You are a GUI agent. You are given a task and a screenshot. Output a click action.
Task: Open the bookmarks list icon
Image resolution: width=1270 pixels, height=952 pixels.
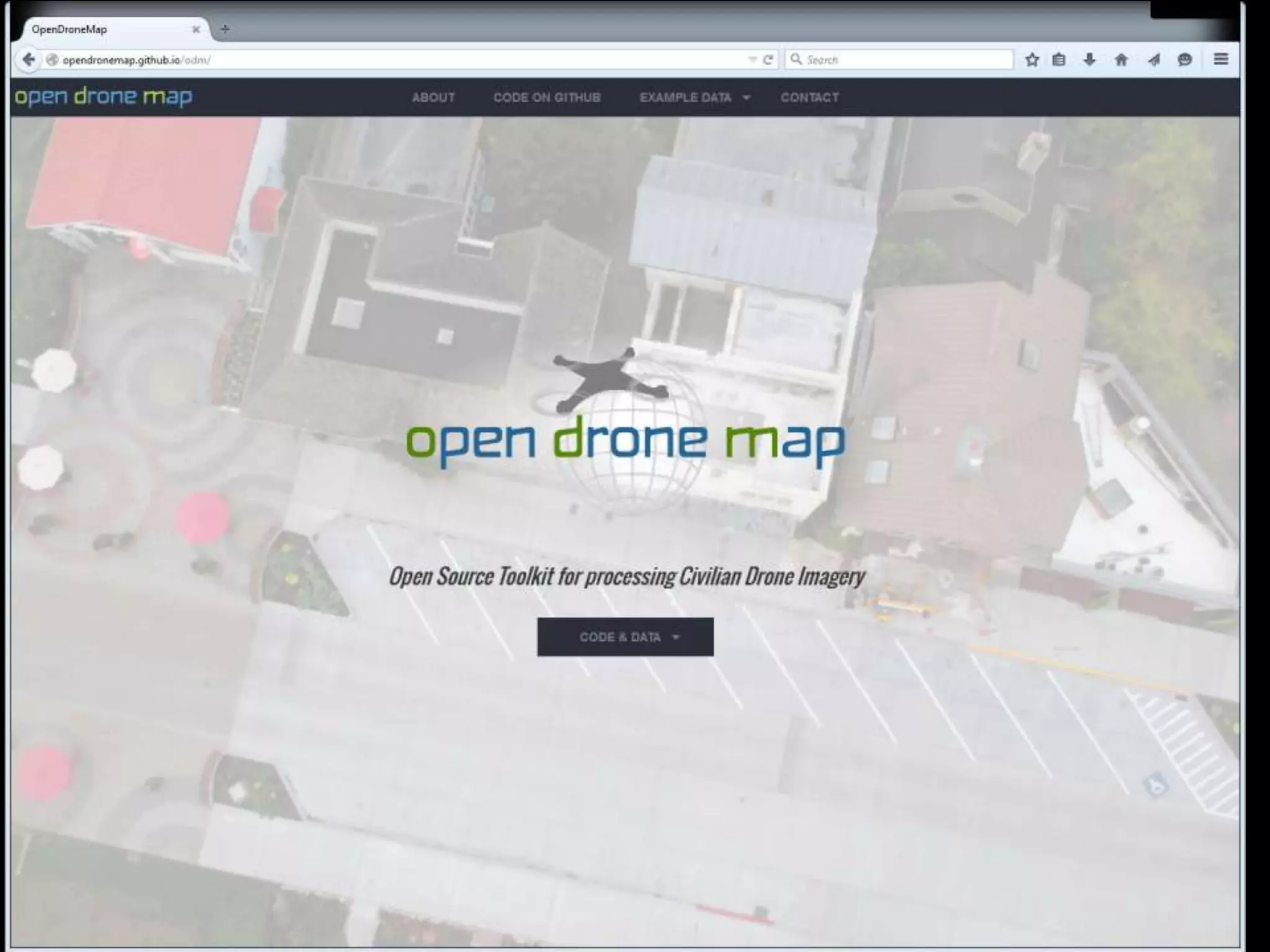pyautogui.click(x=1059, y=59)
